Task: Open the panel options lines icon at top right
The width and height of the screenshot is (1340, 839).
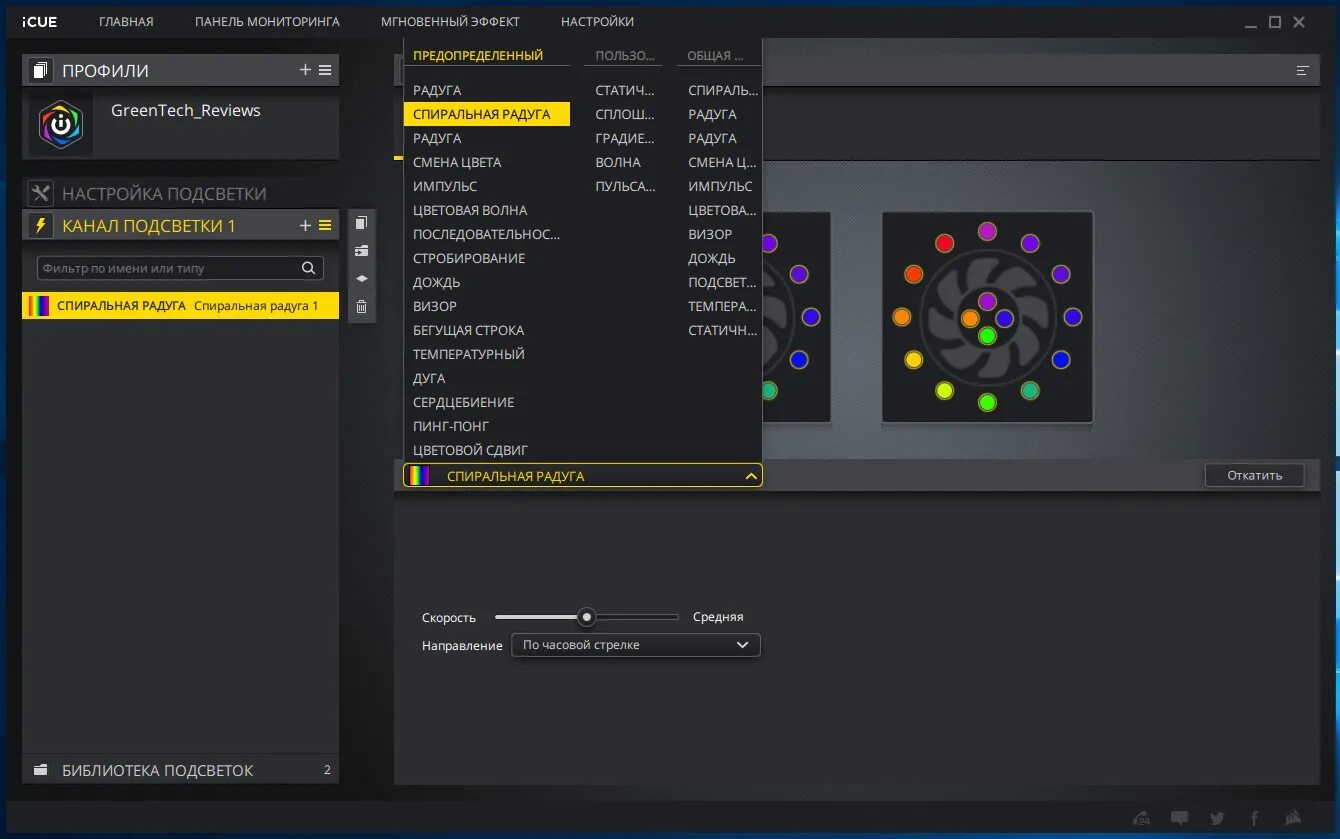Action: (x=1302, y=70)
